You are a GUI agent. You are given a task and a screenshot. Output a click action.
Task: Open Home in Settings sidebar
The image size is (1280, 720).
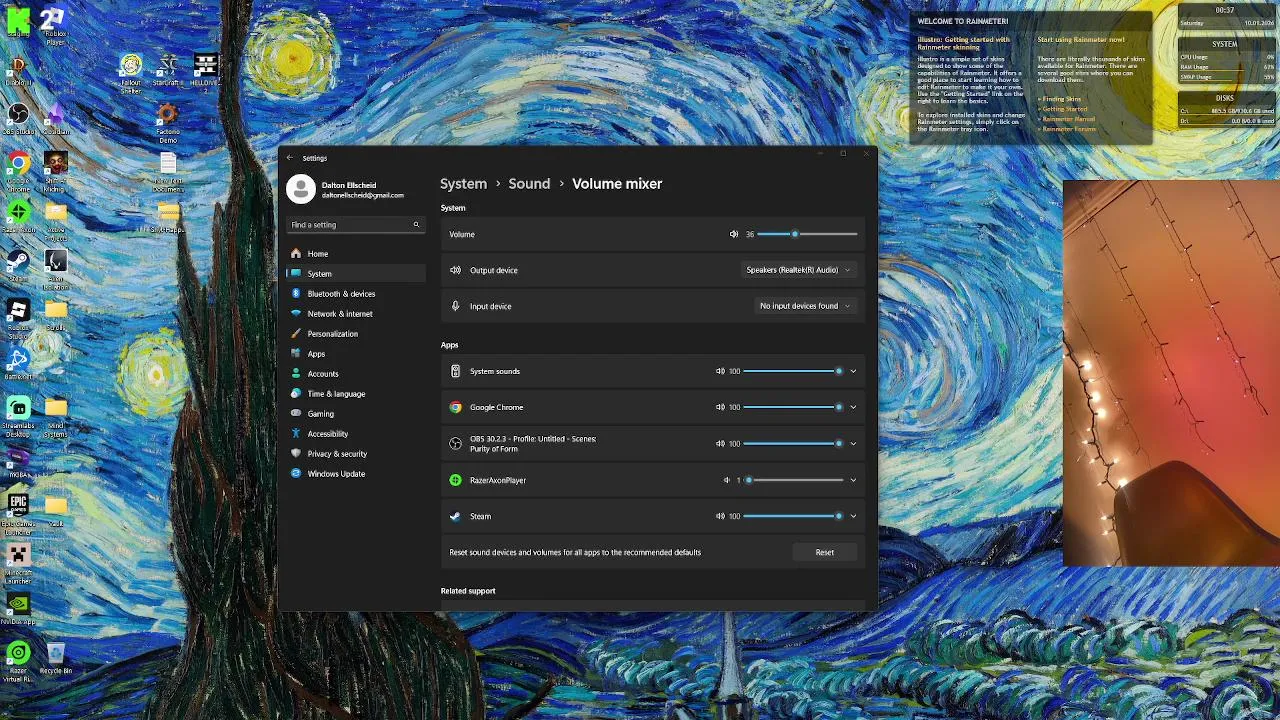(356, 254)
